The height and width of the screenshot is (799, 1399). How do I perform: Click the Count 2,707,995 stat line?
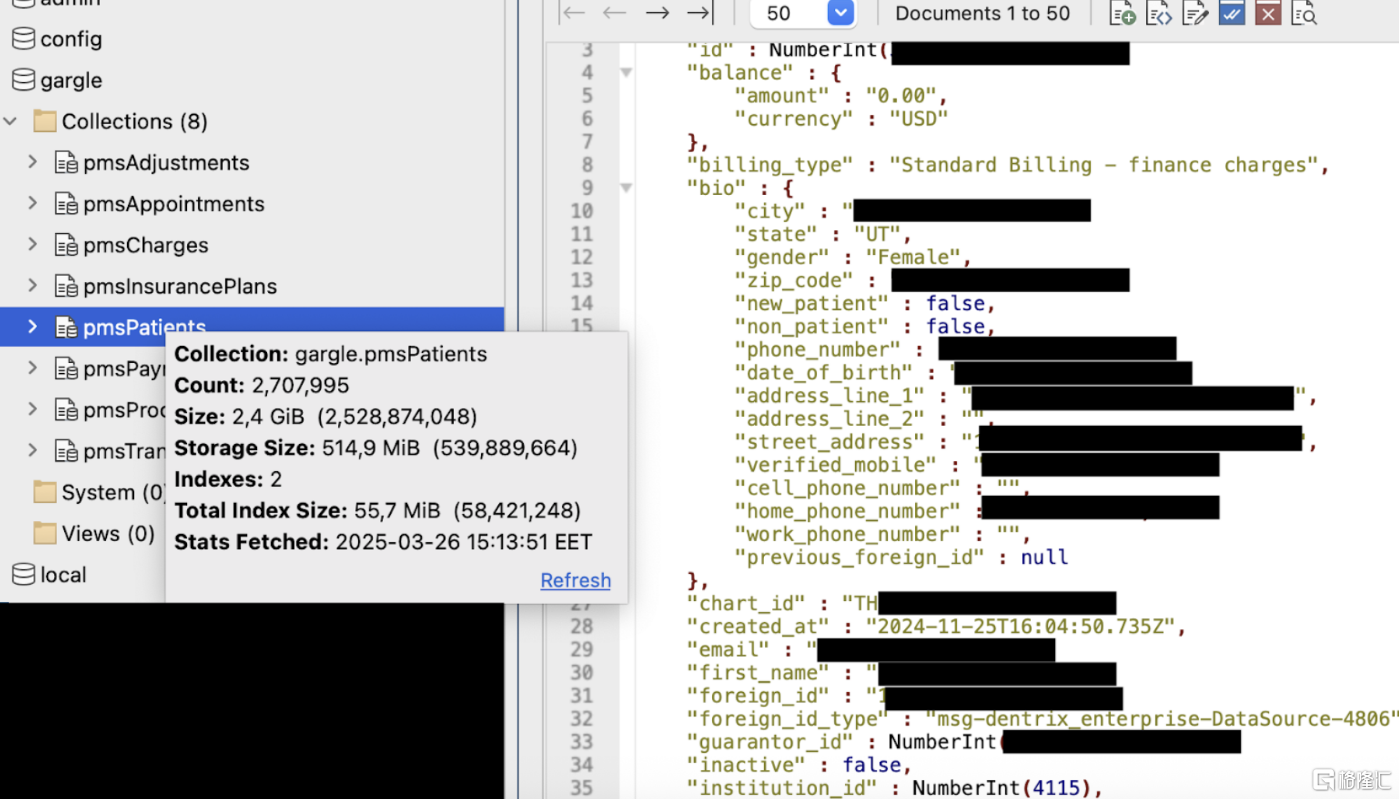pyautogui.click(x=262, y=385)
